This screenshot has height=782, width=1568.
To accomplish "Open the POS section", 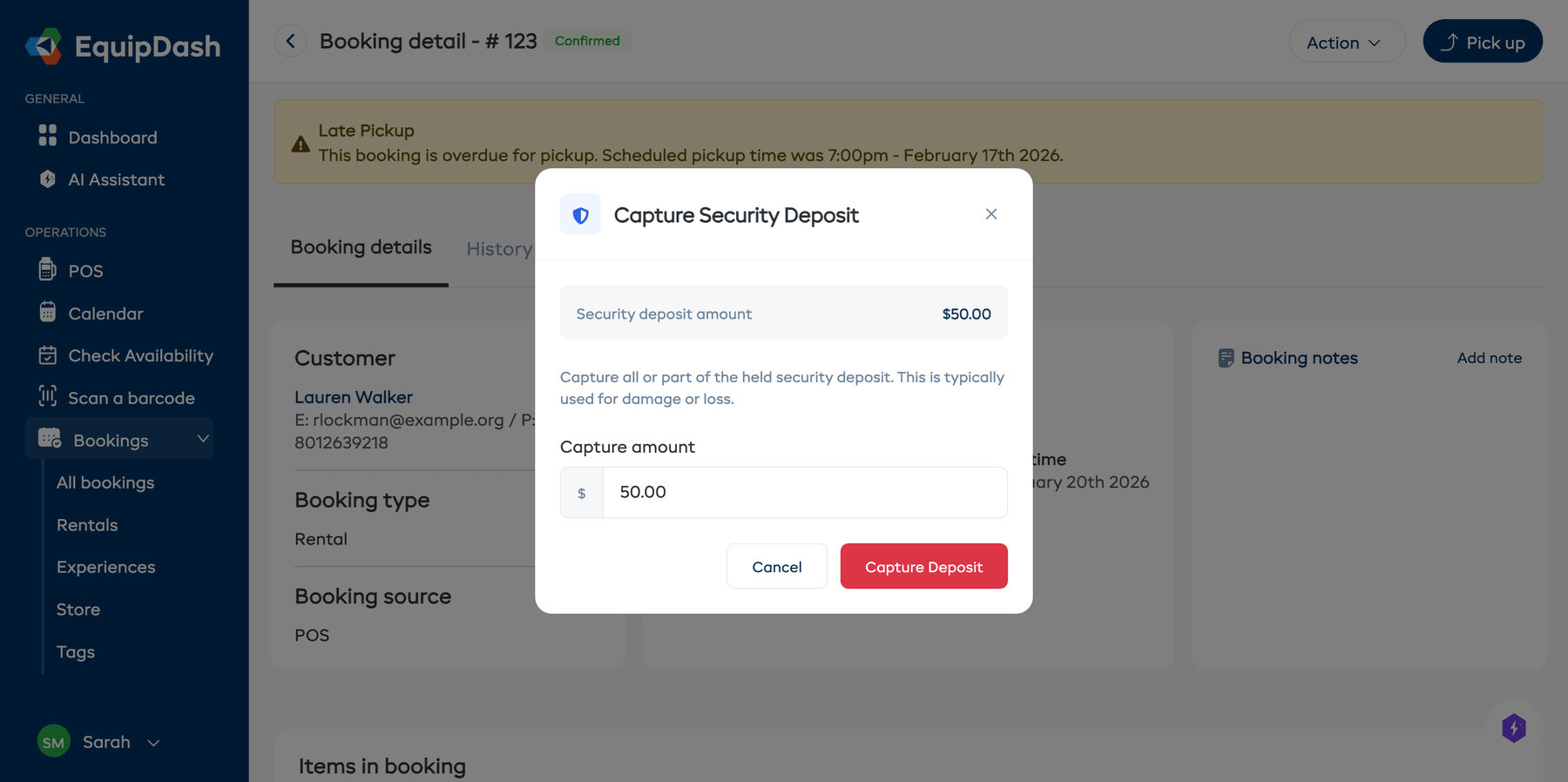I will (84, 271).
